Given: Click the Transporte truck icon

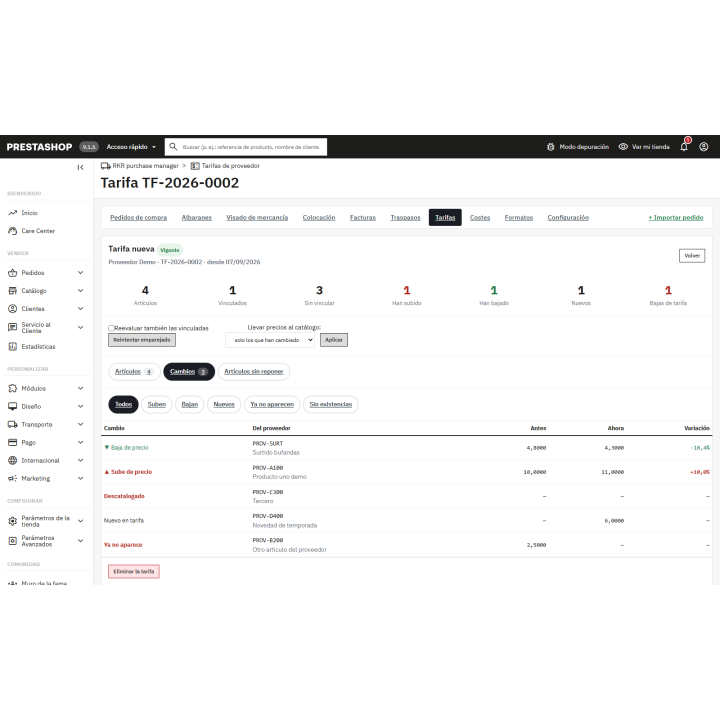Looking at the screenshot, I should pos(12,424).
